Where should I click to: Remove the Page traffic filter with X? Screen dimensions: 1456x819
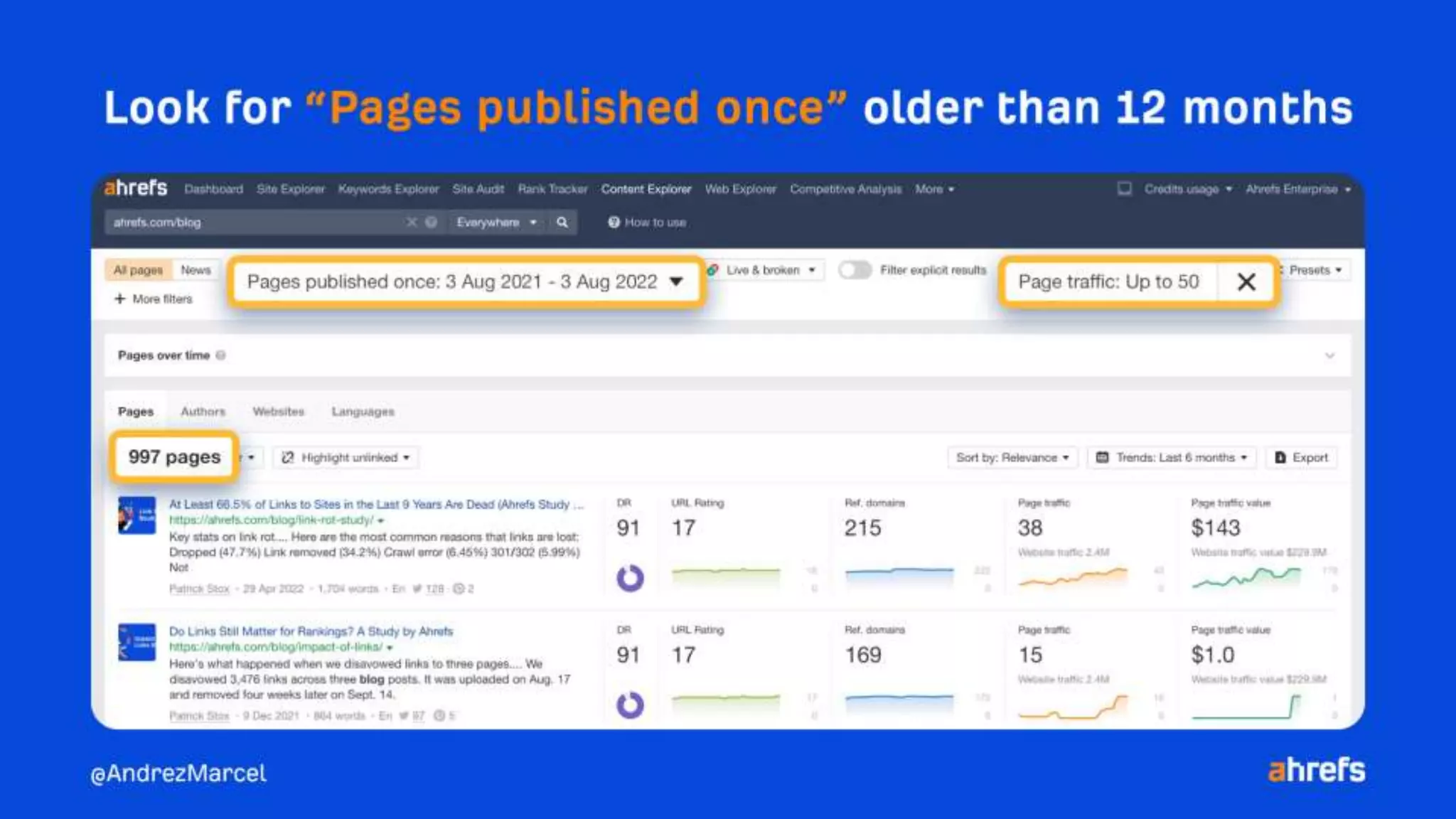(1246, 282)
